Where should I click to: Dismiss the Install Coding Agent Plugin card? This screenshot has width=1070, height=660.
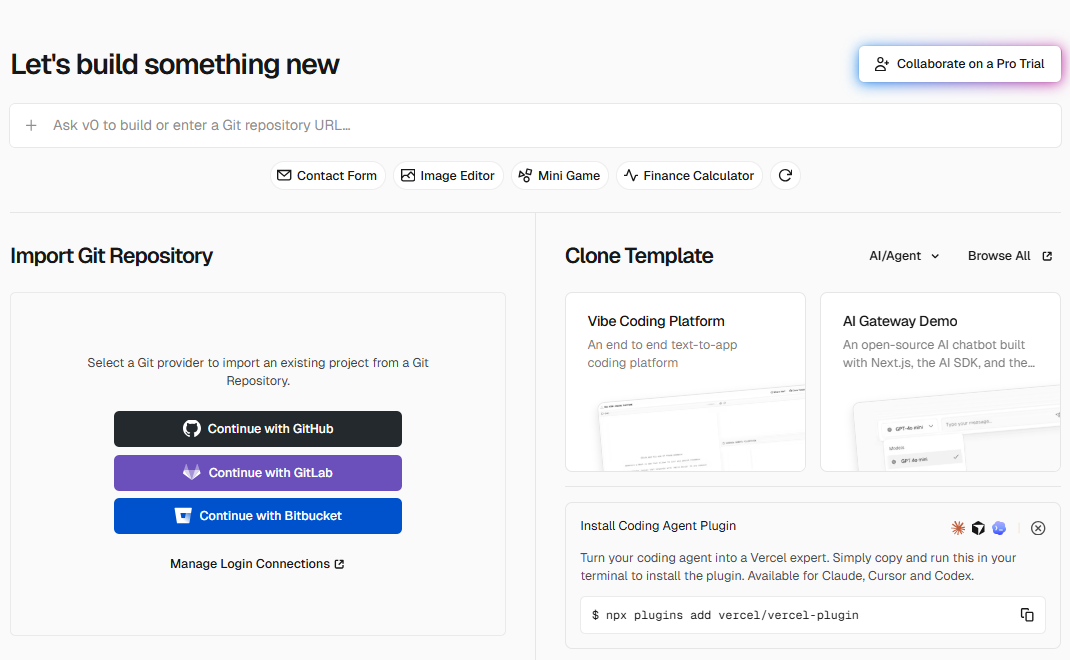(x=1038, y=528)
